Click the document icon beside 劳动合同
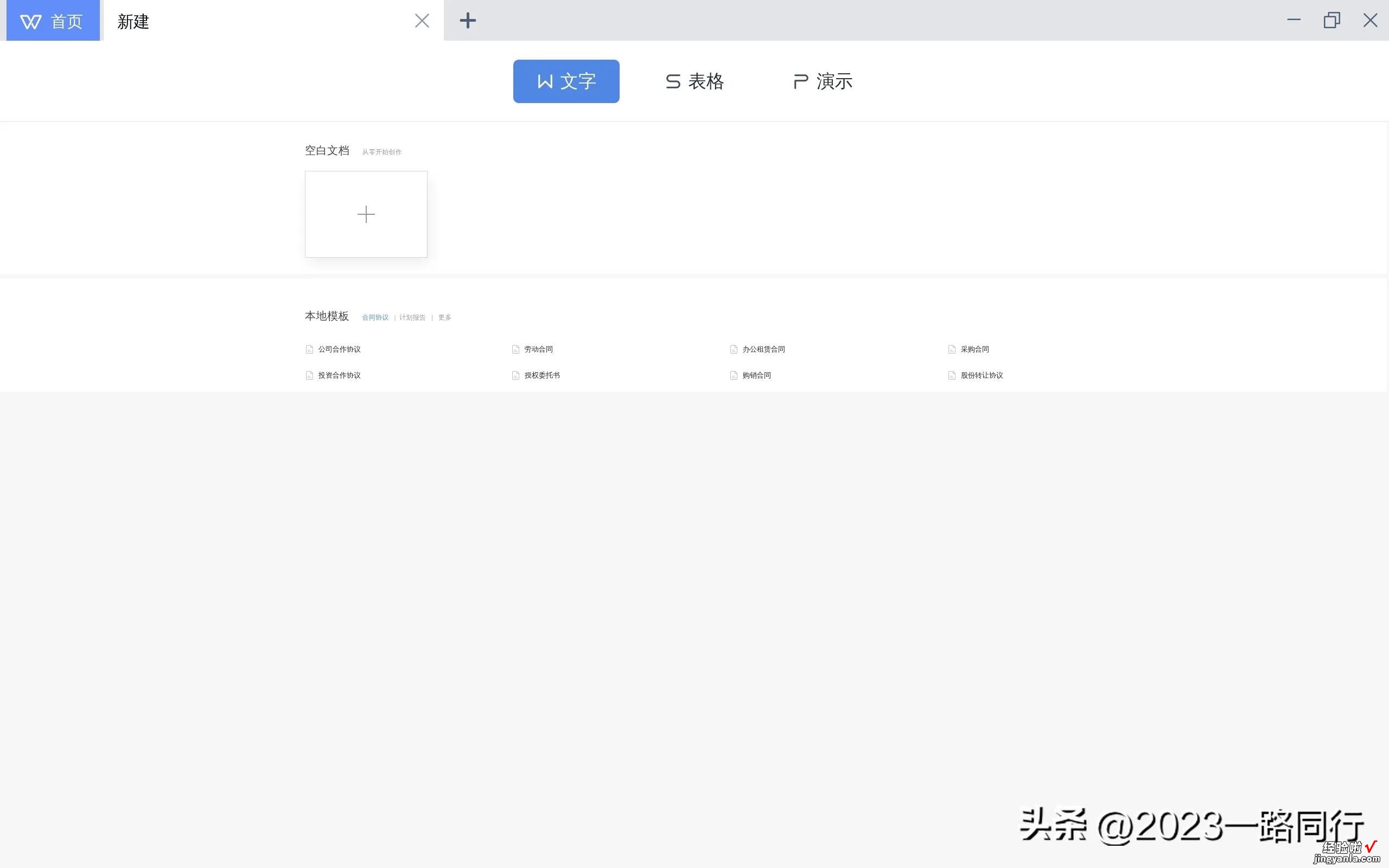Image resolution: width=1389 pixels, height=868 pixels. 515,349
